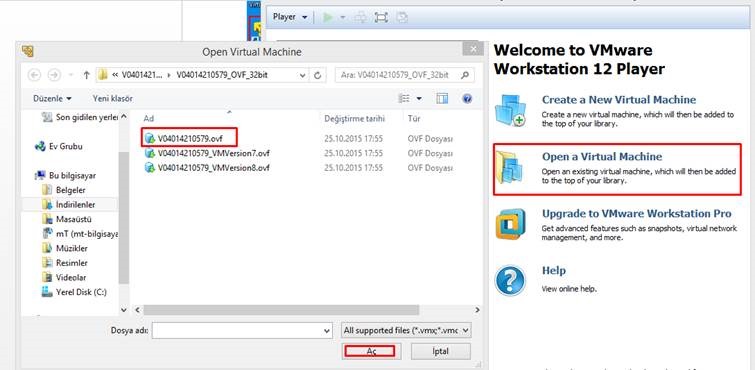Click the Create a New Virtual Machine icon

(510, 110)
